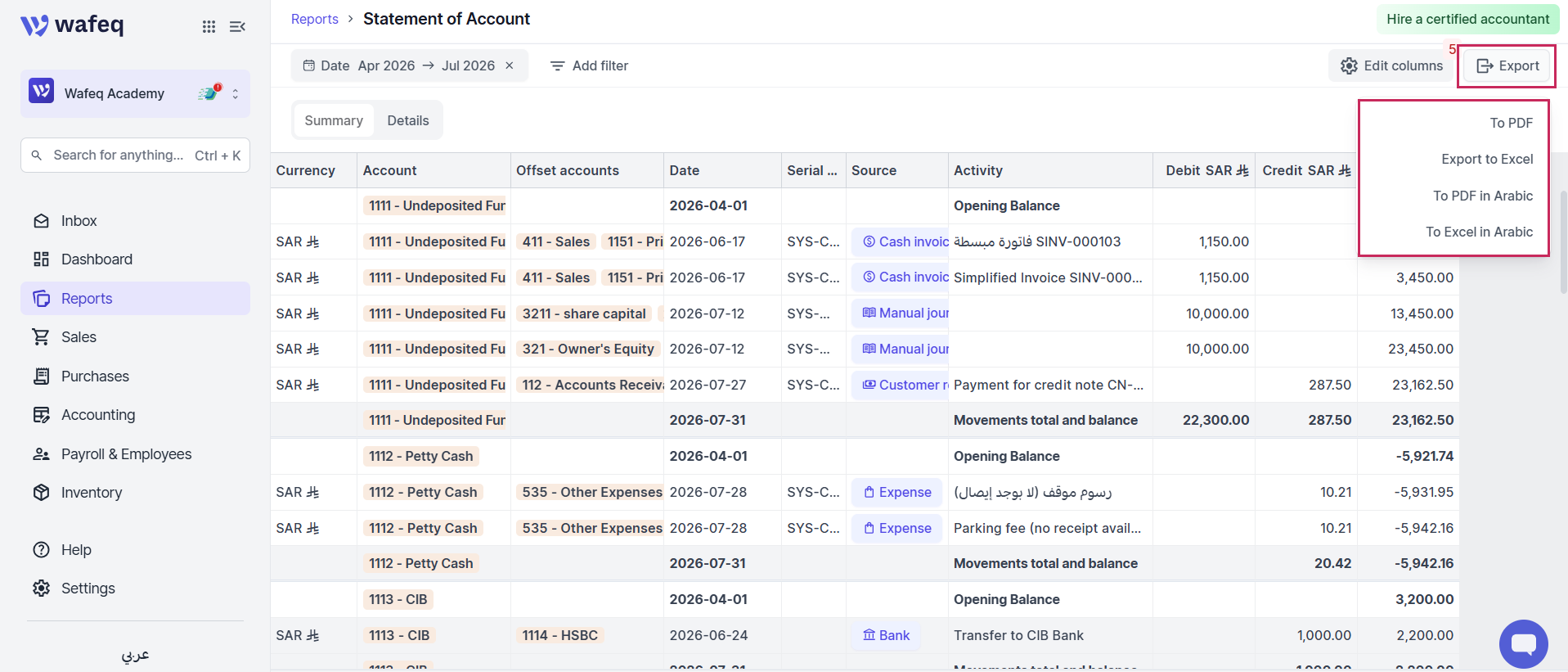1568x672 pixels.
Task: Click the Wafeq logo
Action: (72, 25)
